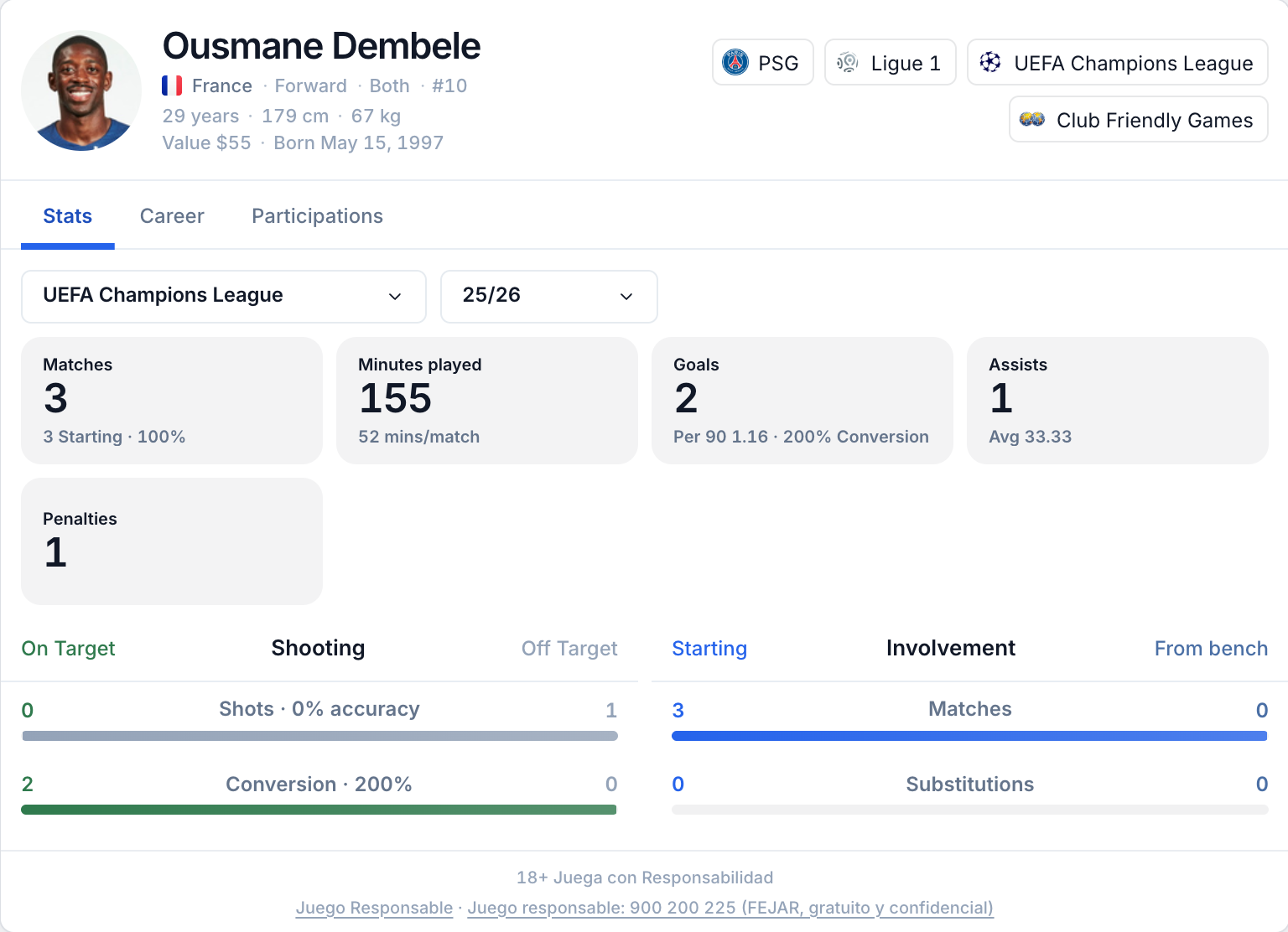Switch to the Career tab
Image resolution: width=1288 pixels, height=932 pixels.
(x=172, y=216)
